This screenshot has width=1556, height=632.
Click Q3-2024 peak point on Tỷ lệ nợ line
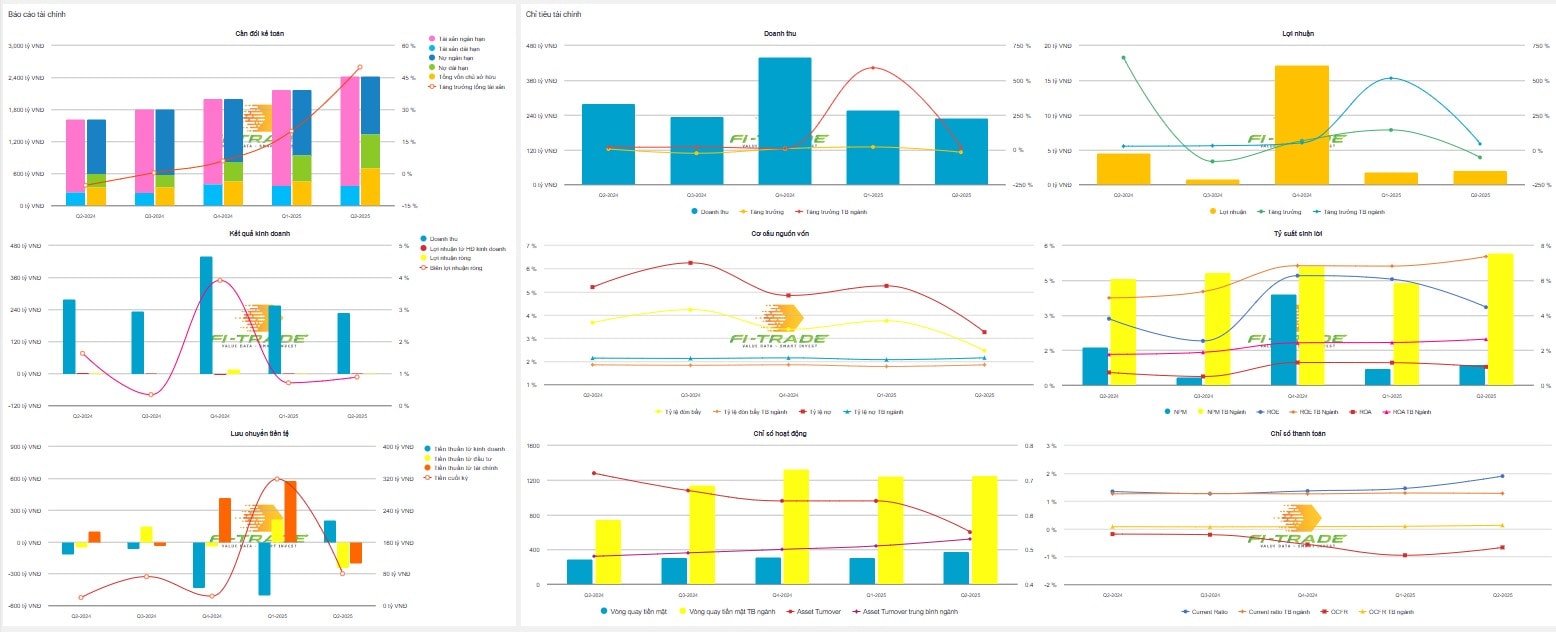[691, 263]
